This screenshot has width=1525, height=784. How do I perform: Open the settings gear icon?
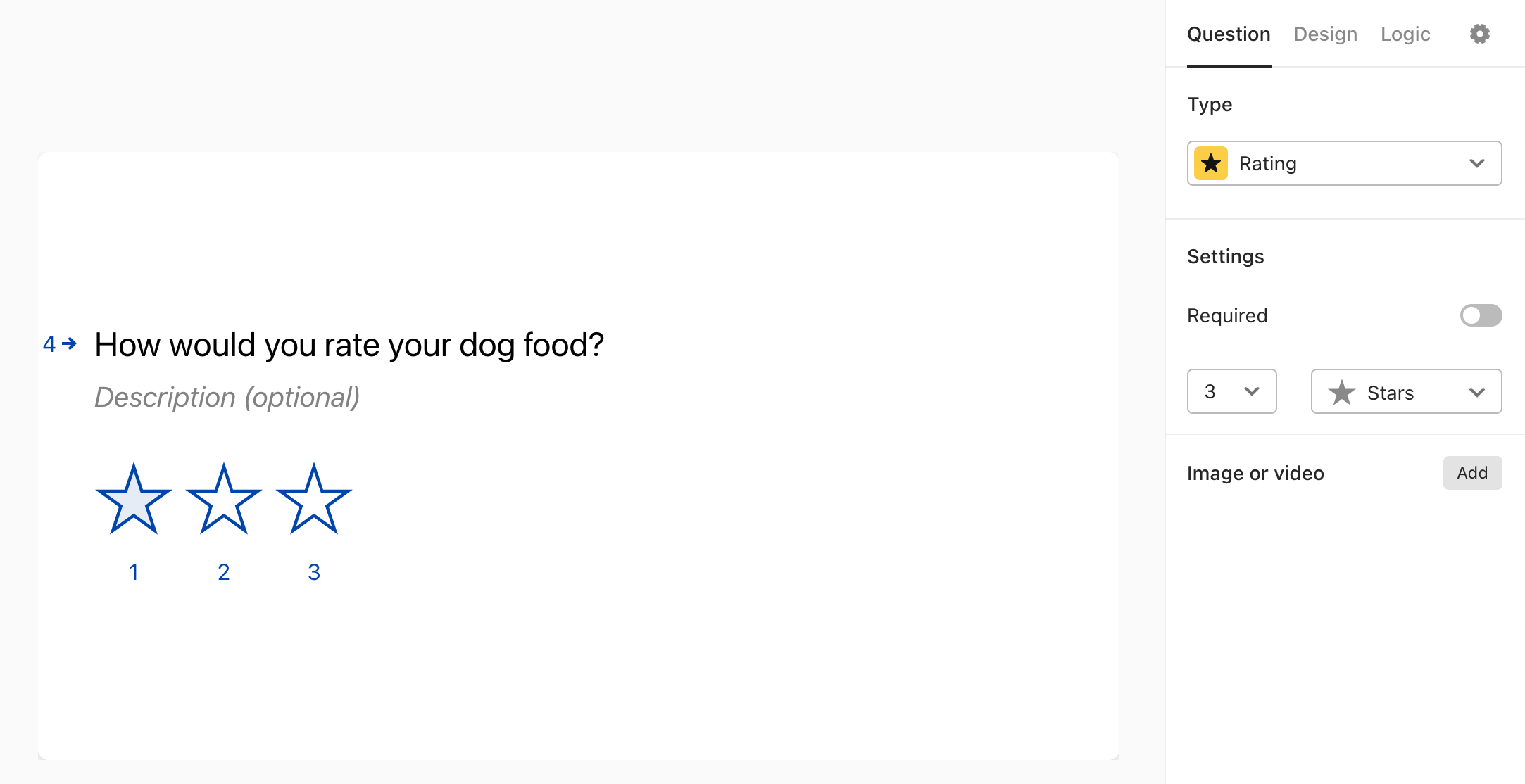1480,34
